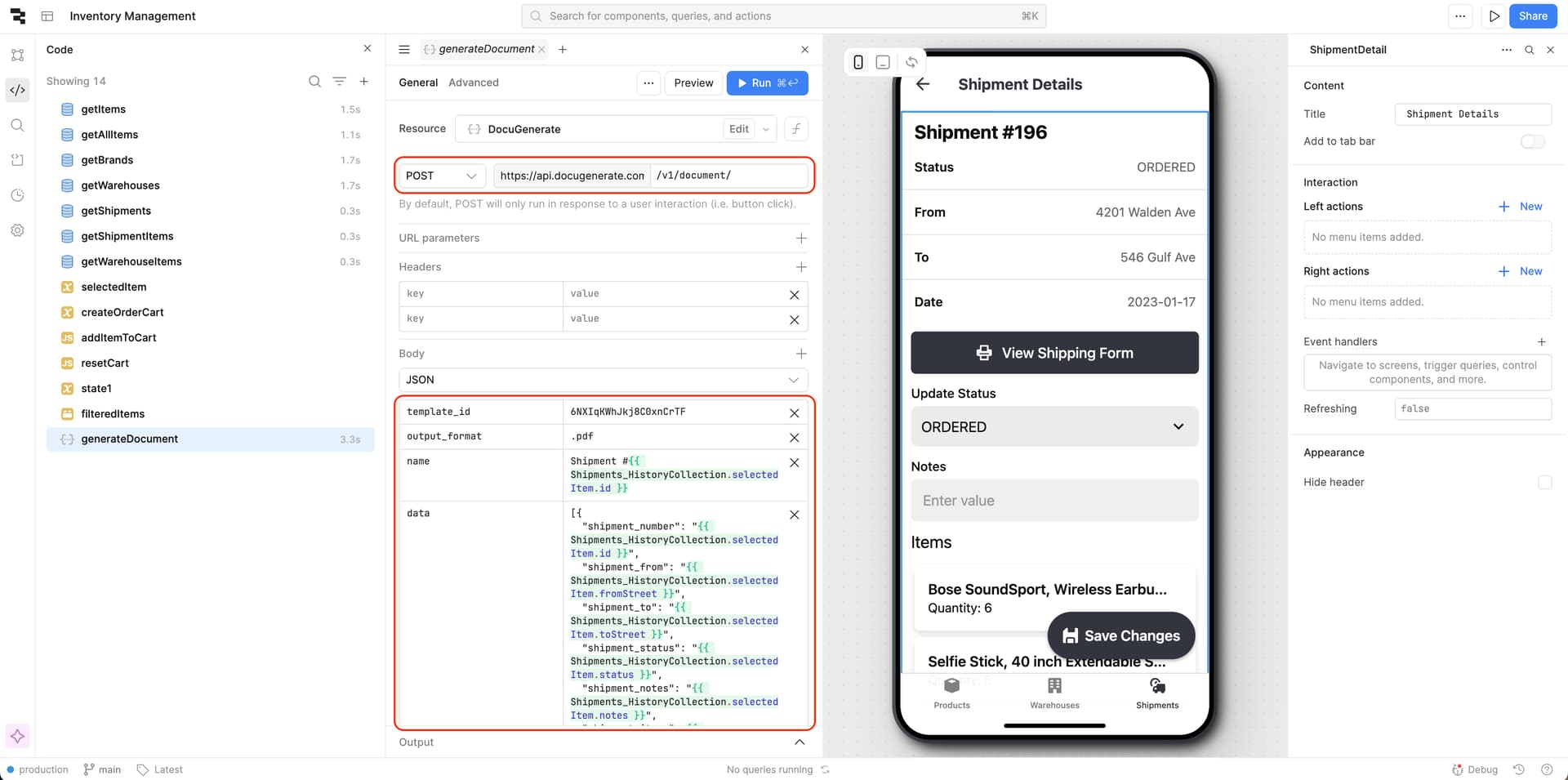Open query more options ellipsis
Image resolution: width=1568 pixels, height=780 pixels.
[x=648, y=82]
